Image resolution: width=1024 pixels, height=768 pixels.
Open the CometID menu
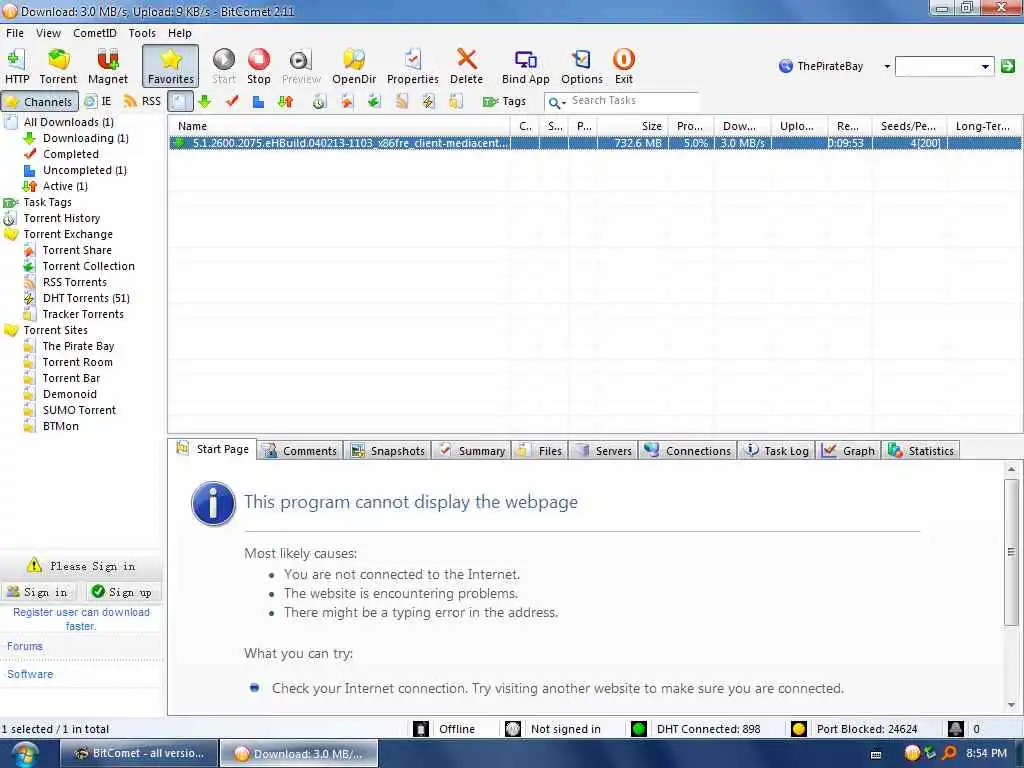(95, 33)
